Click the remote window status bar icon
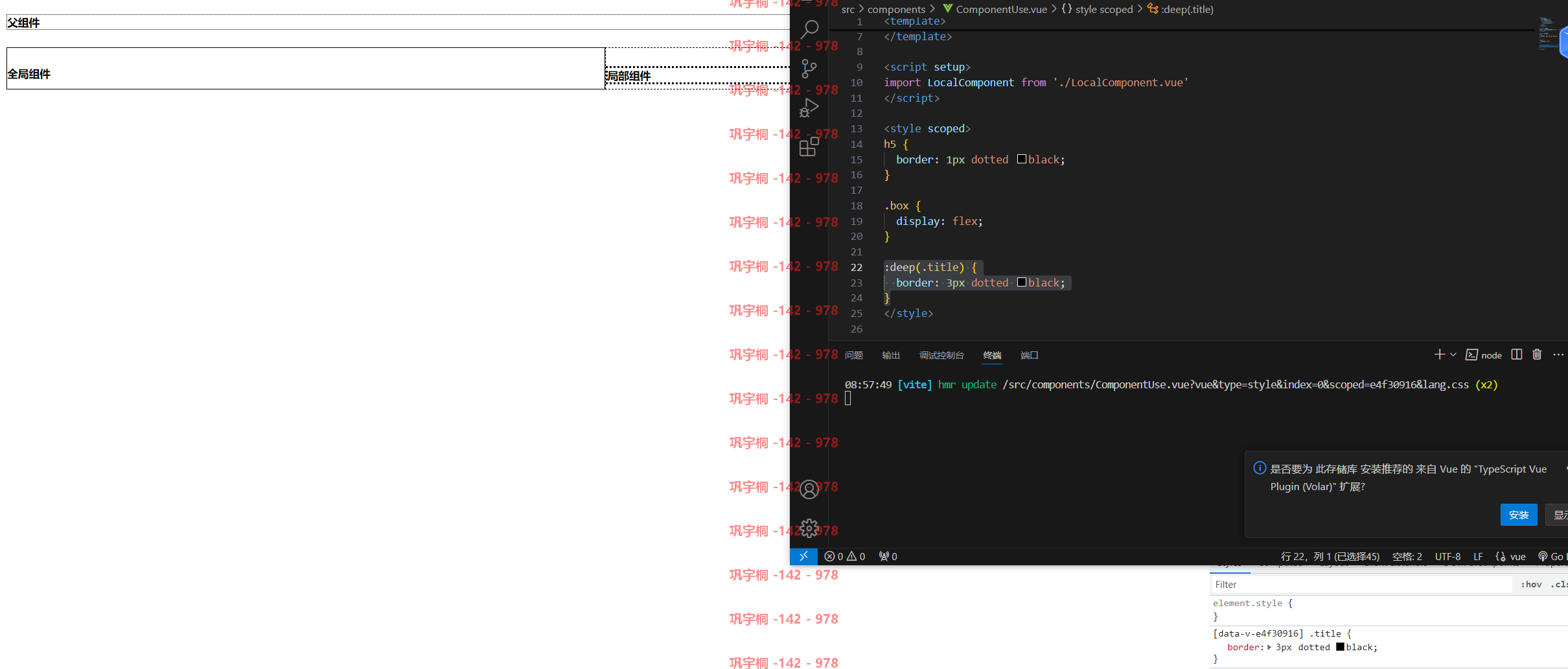 (803, 556)
